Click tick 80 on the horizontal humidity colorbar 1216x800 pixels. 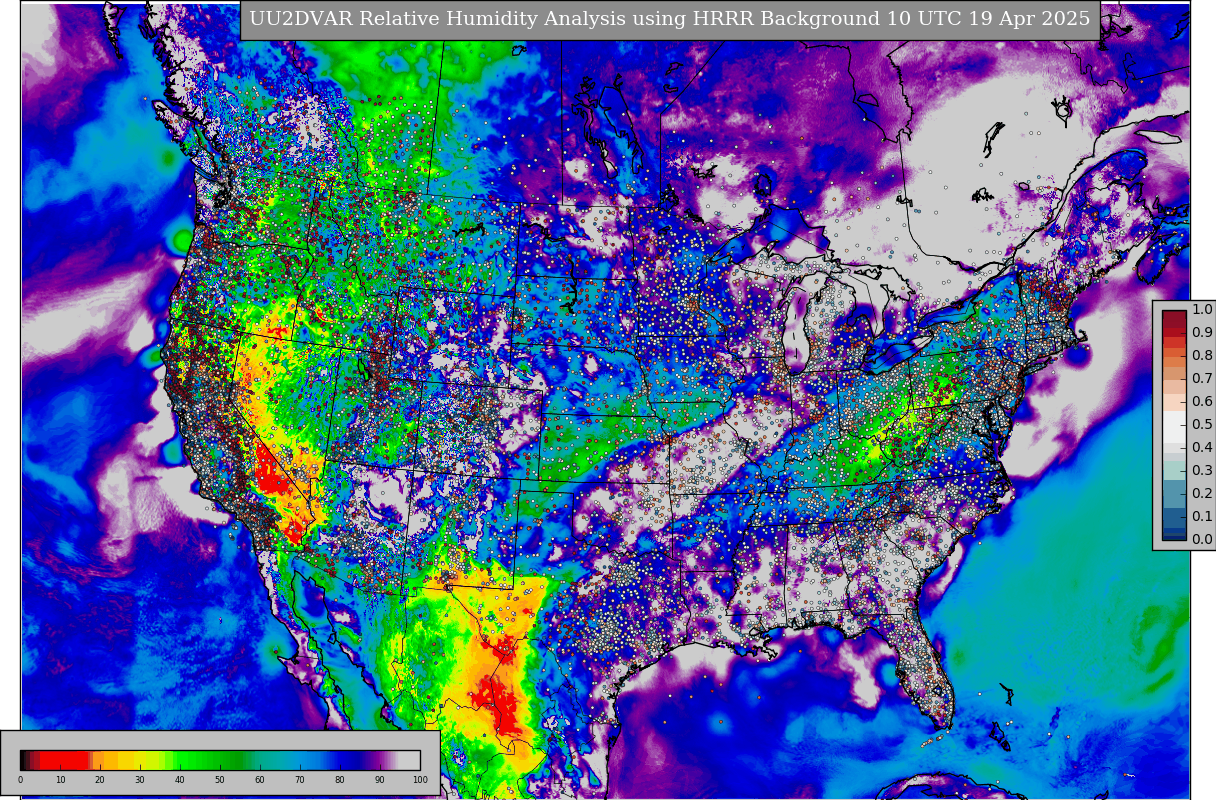[x=340, y=779]
